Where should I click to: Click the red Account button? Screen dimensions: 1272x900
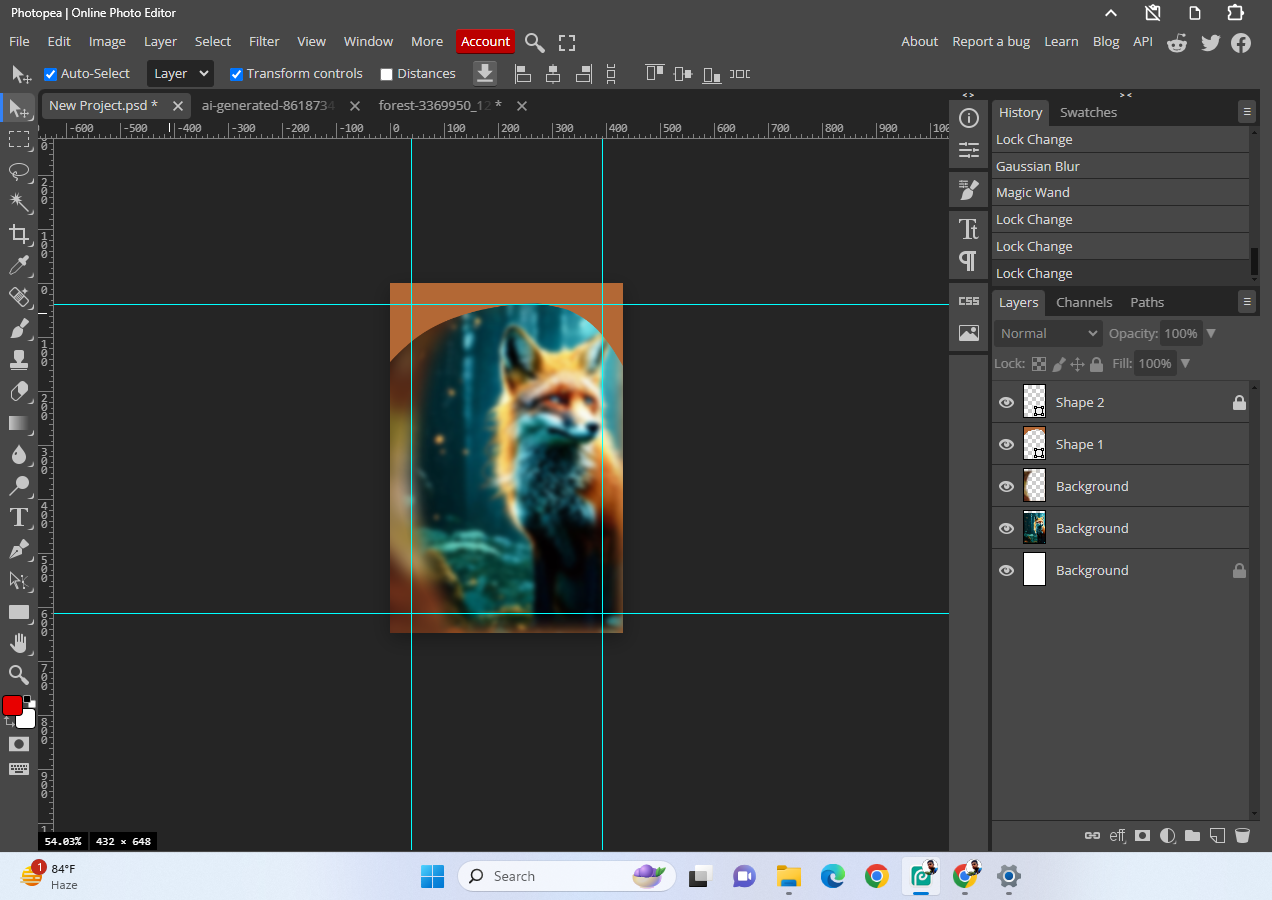pos(485,42)
